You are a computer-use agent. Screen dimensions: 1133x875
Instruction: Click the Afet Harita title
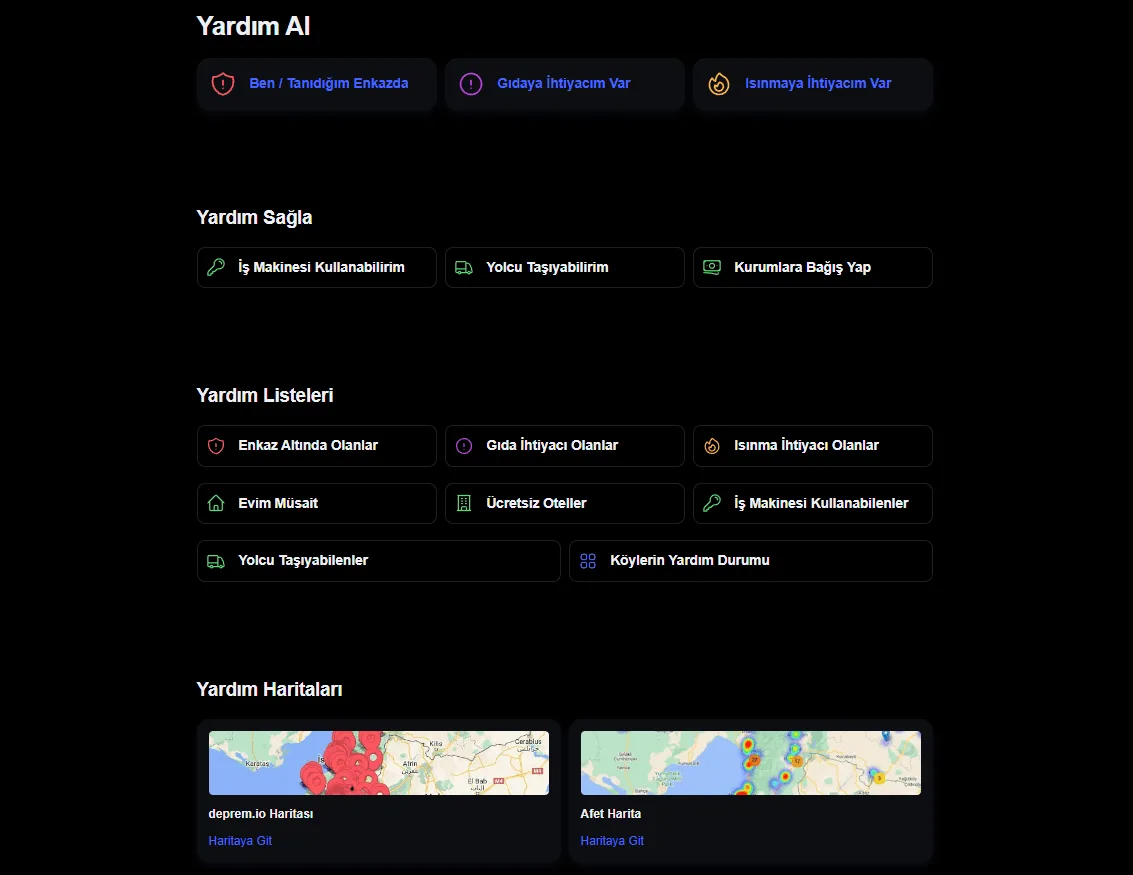click(x=611, y=814)
